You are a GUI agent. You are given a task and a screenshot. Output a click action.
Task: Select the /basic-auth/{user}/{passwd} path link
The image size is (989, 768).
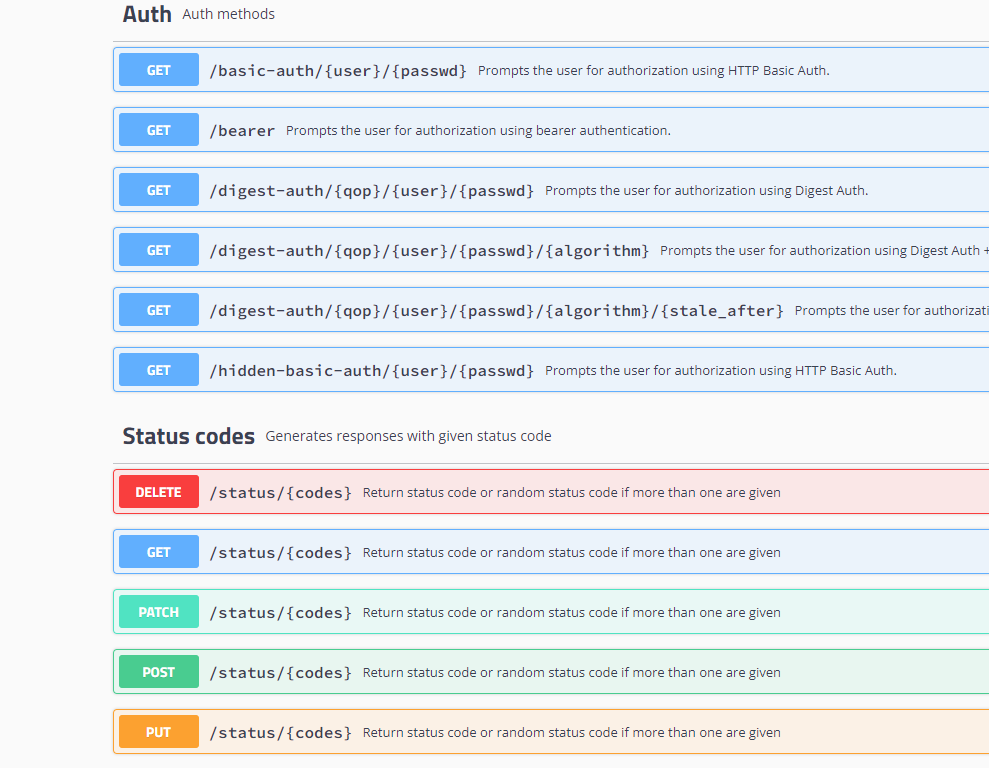click(338, 71)
